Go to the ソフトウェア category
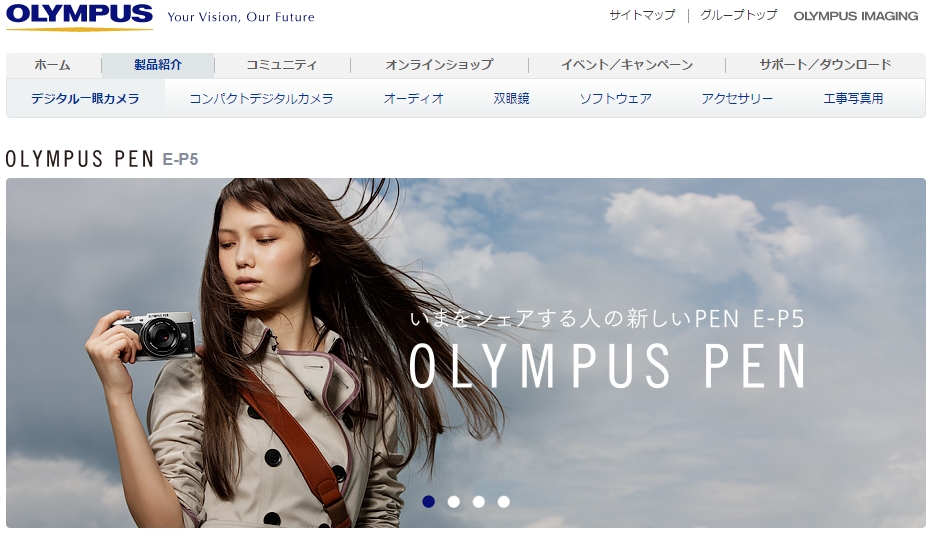This screenshot has height=538, width=937. [615, 99]
